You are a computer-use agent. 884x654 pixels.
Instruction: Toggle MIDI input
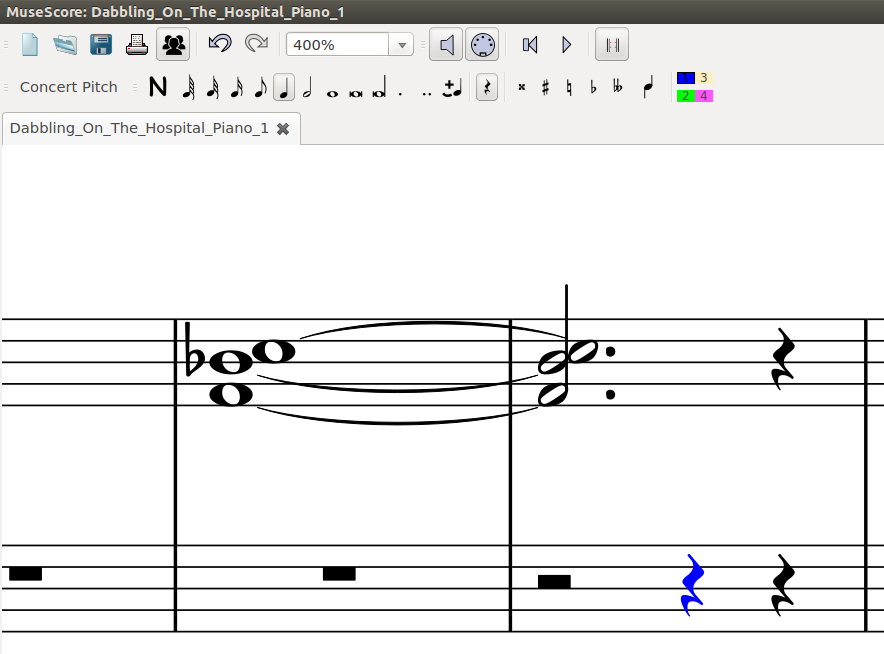pos(482,44)
